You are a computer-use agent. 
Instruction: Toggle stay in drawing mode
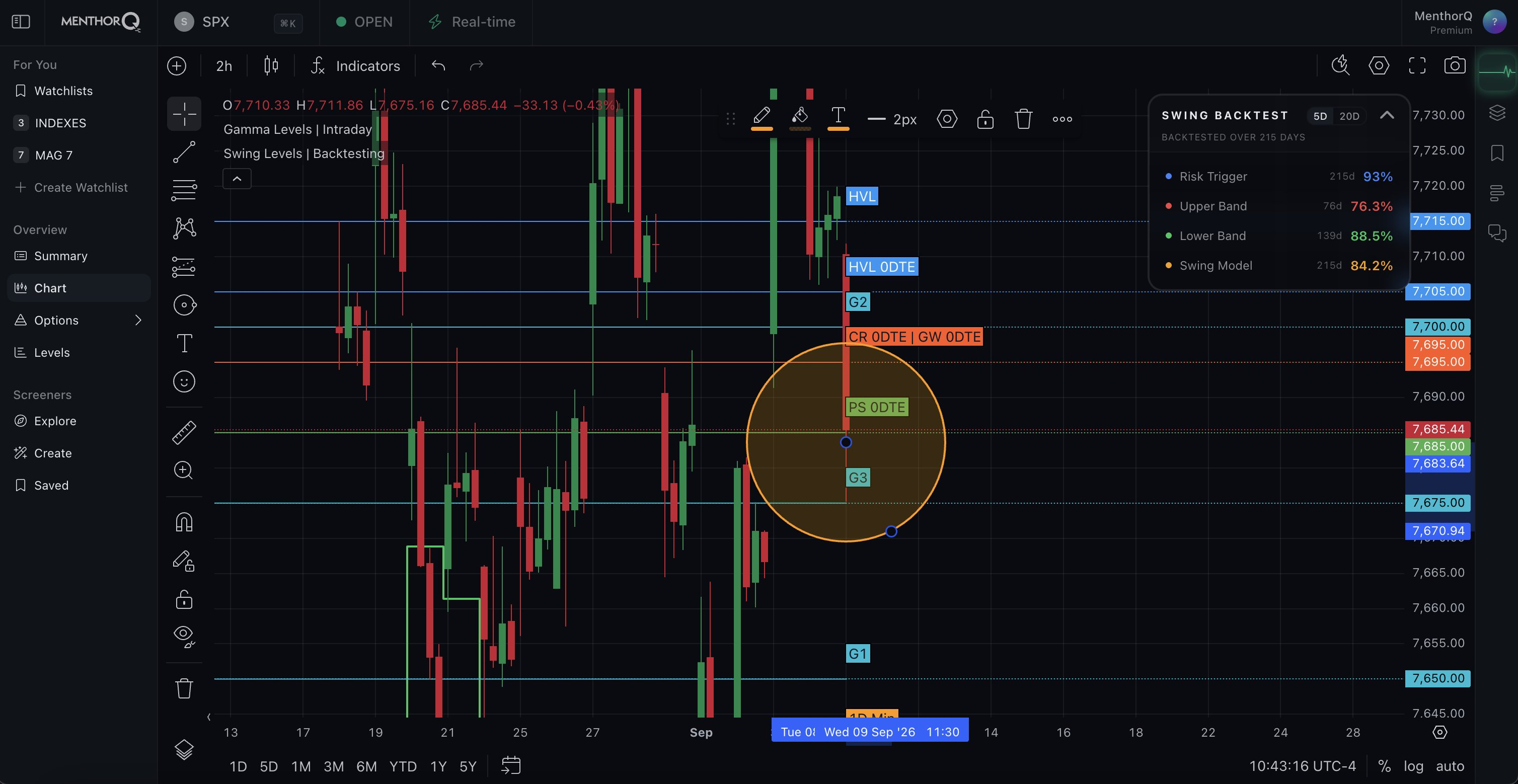tap(184, 562)
